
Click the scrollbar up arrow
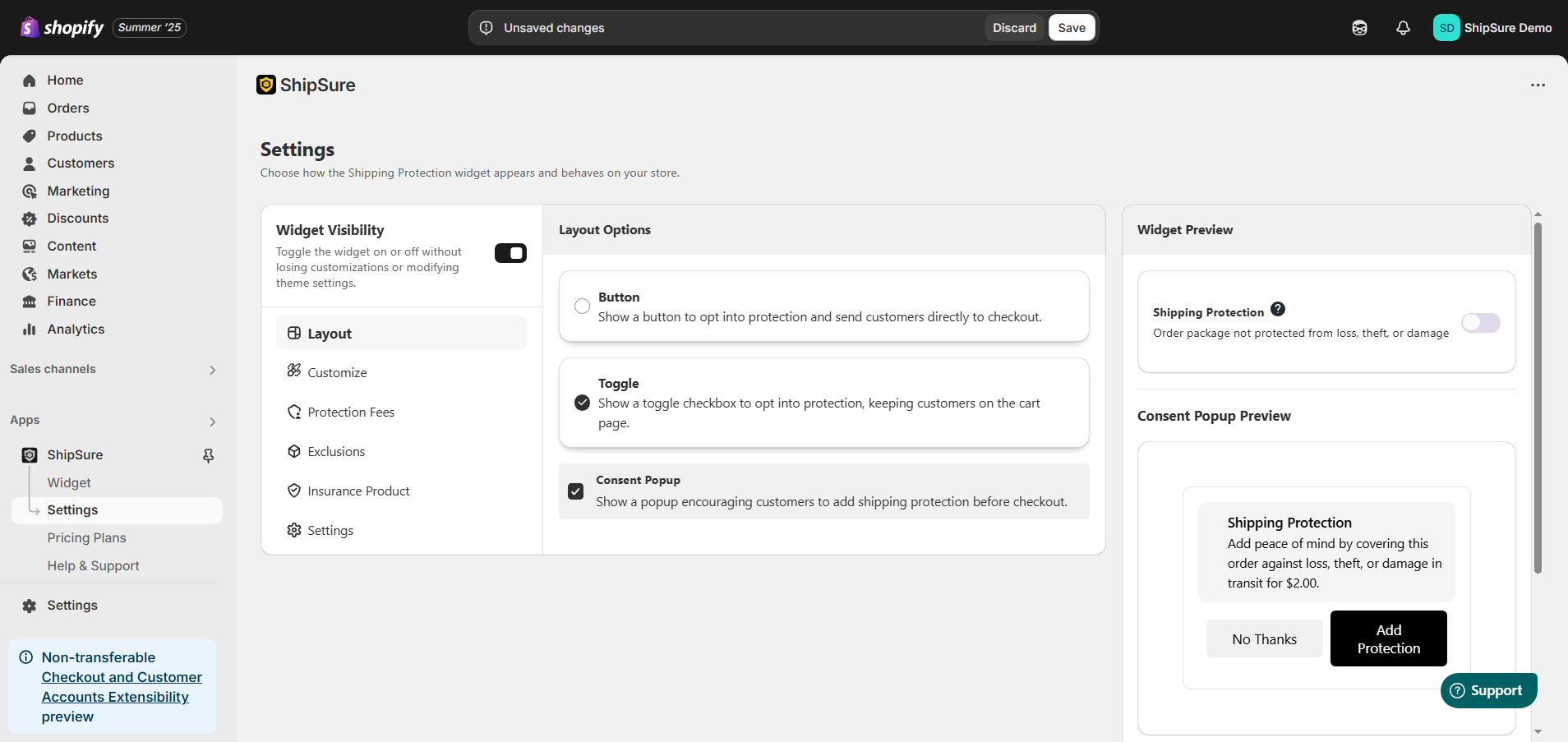[1538, 214]
